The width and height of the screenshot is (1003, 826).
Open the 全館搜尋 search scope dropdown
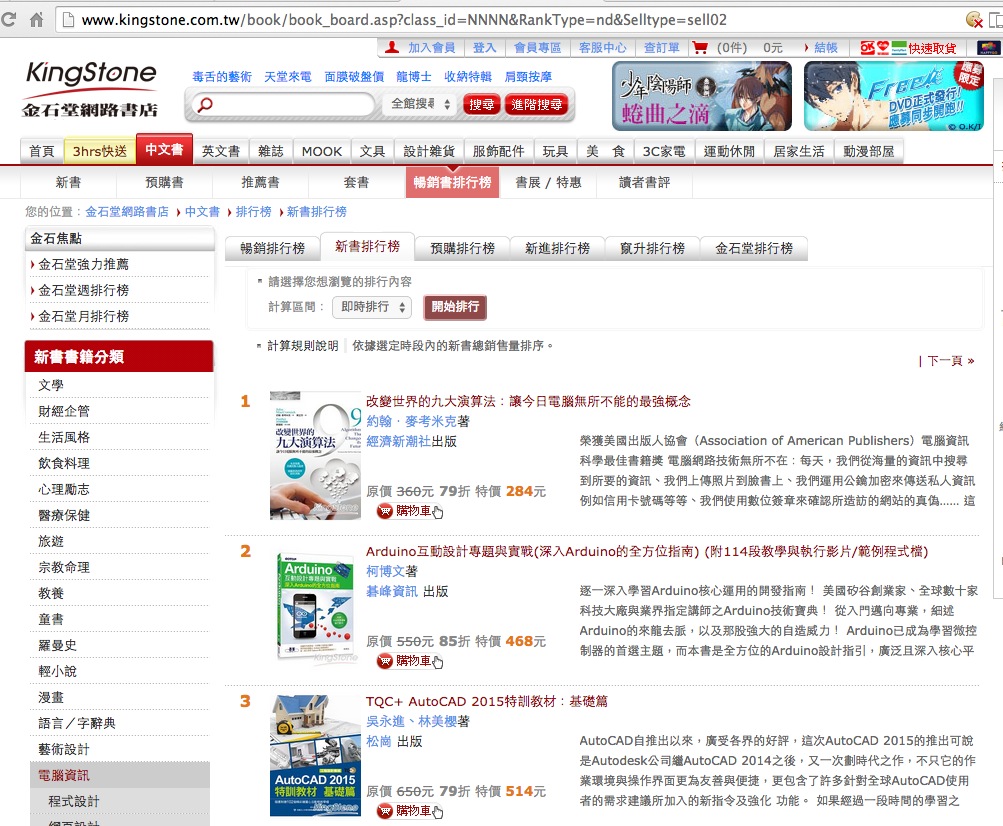[420, 104]
